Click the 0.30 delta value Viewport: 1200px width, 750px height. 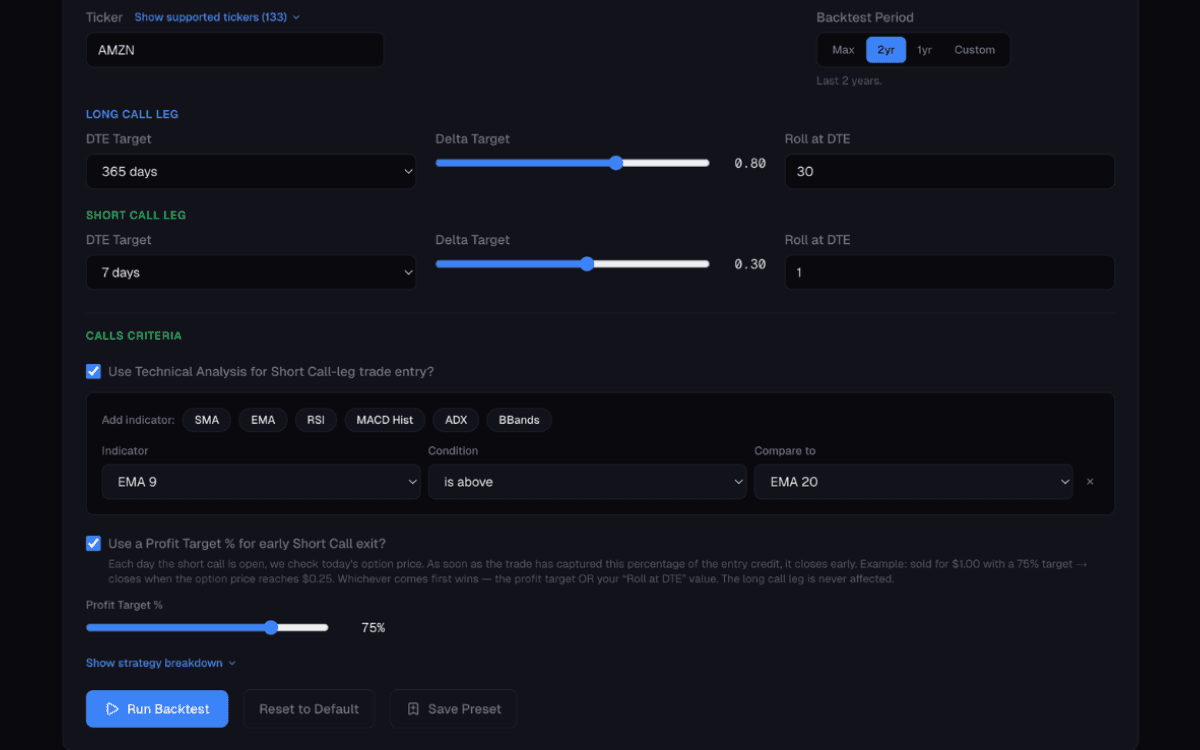coord(750,264)
